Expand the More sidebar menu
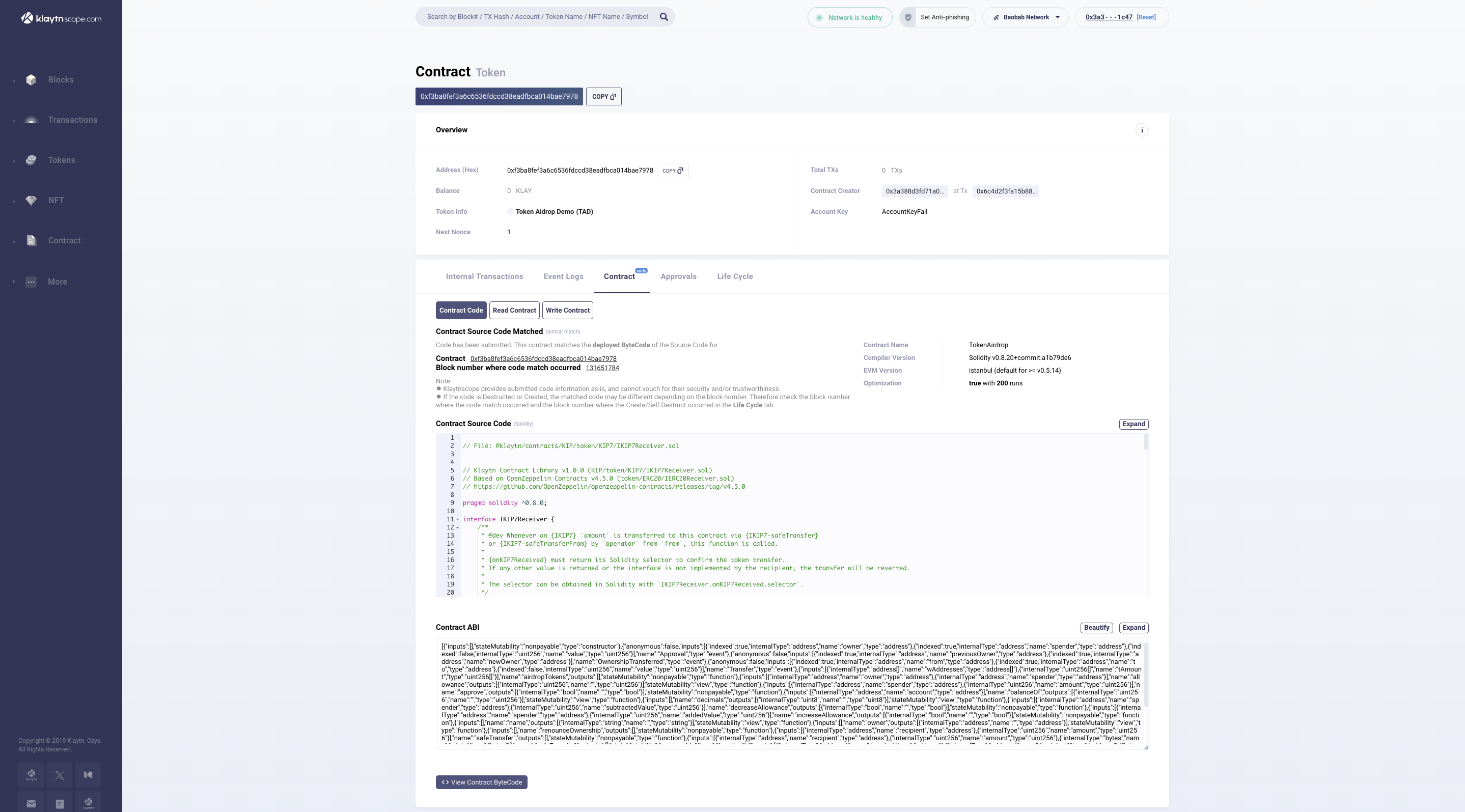Image resolution: width=1465 pixels, height=812 pixels. click(31, 282)
